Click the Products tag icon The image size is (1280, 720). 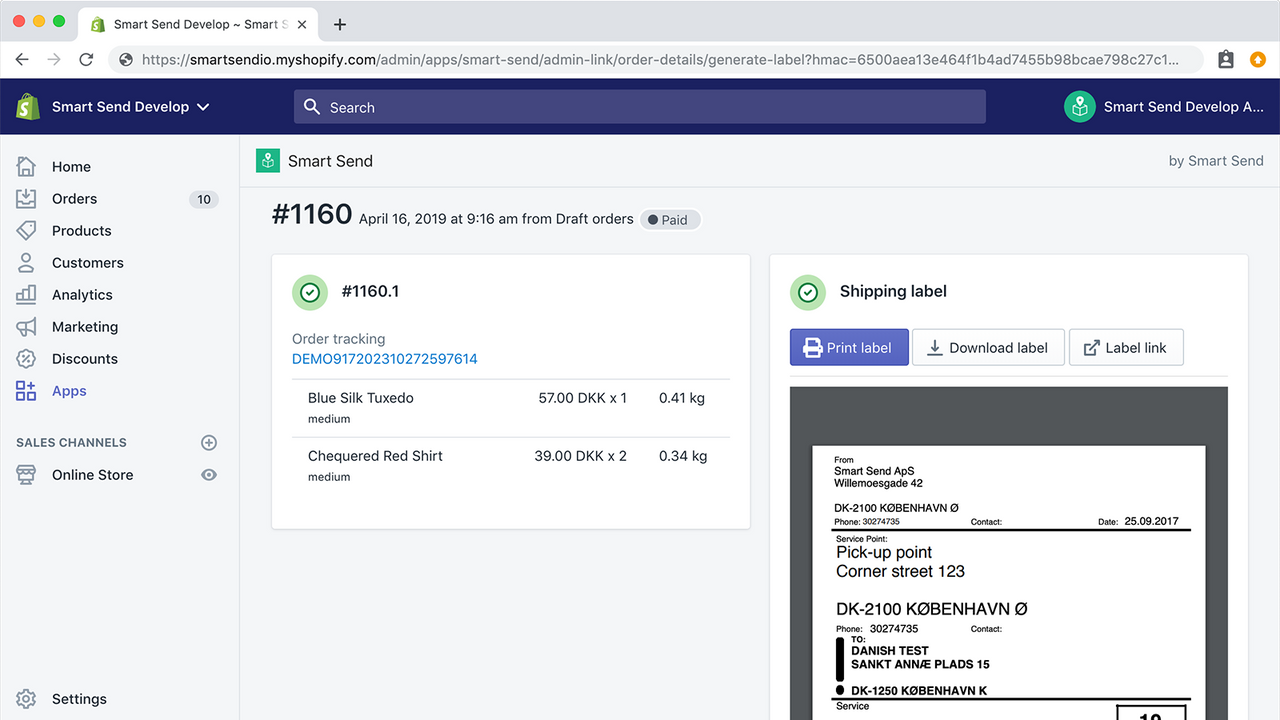point(26,231)
